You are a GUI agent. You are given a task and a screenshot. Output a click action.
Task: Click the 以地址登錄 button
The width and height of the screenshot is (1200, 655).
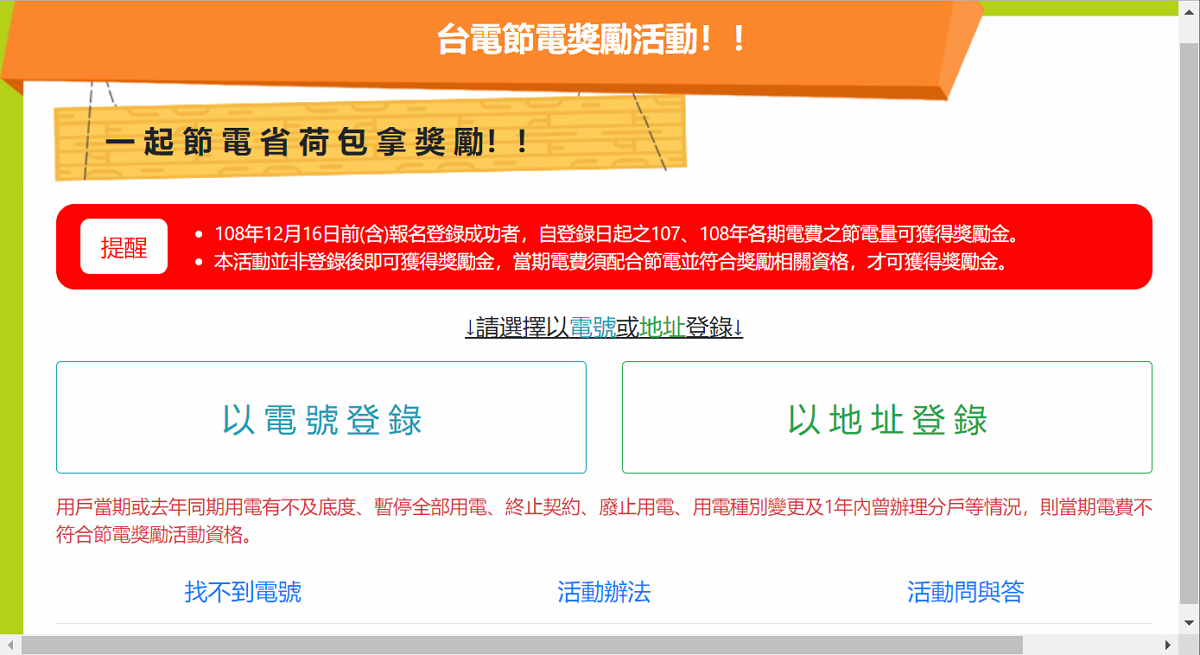click(x=887, y=417)
